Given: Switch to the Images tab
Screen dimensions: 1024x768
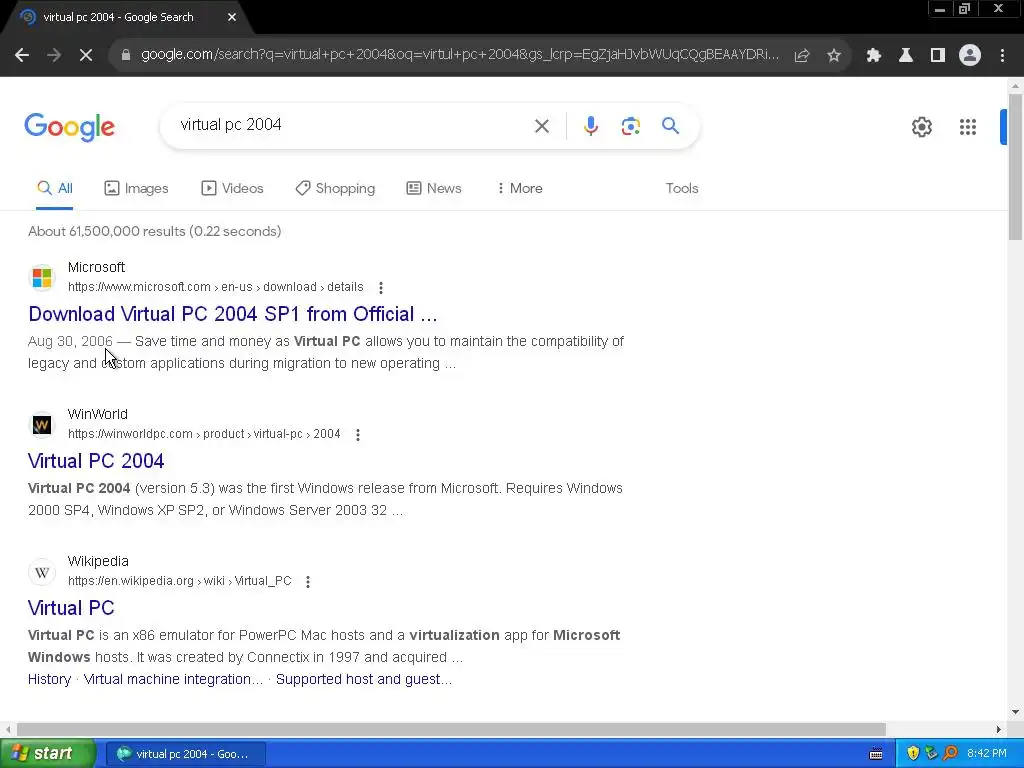Looking at the screenshot, I should (136, 188).
